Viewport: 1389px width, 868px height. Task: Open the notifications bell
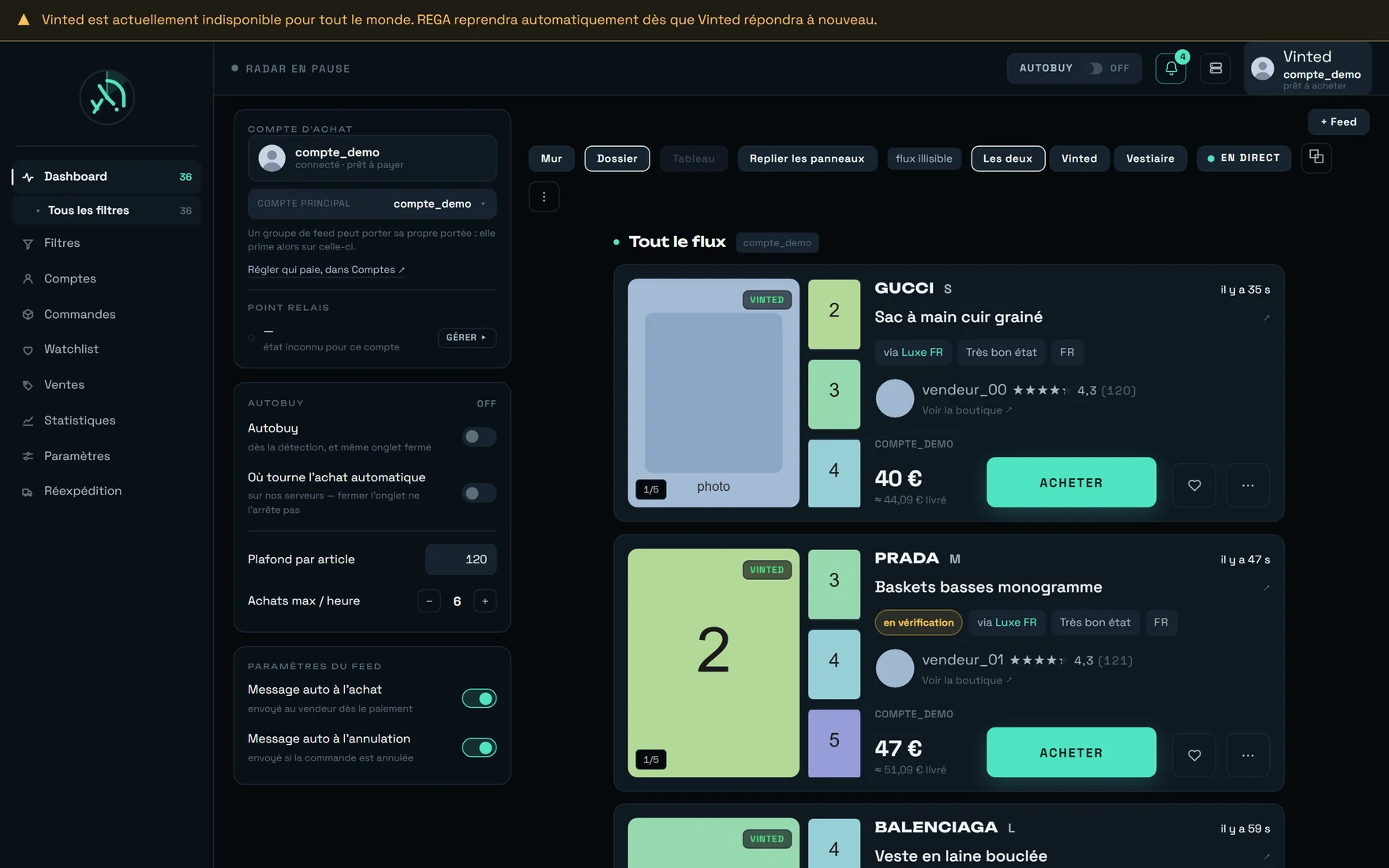[x=1171, y=69]
